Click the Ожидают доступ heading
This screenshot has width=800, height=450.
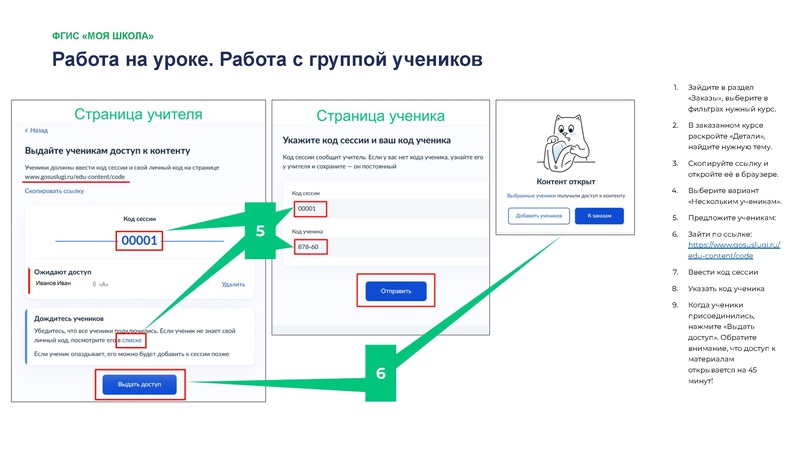pos(63,272)
